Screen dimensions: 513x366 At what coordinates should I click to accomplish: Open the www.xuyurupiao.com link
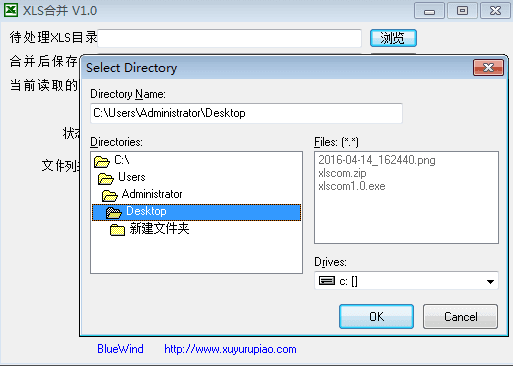coord(230,349)
